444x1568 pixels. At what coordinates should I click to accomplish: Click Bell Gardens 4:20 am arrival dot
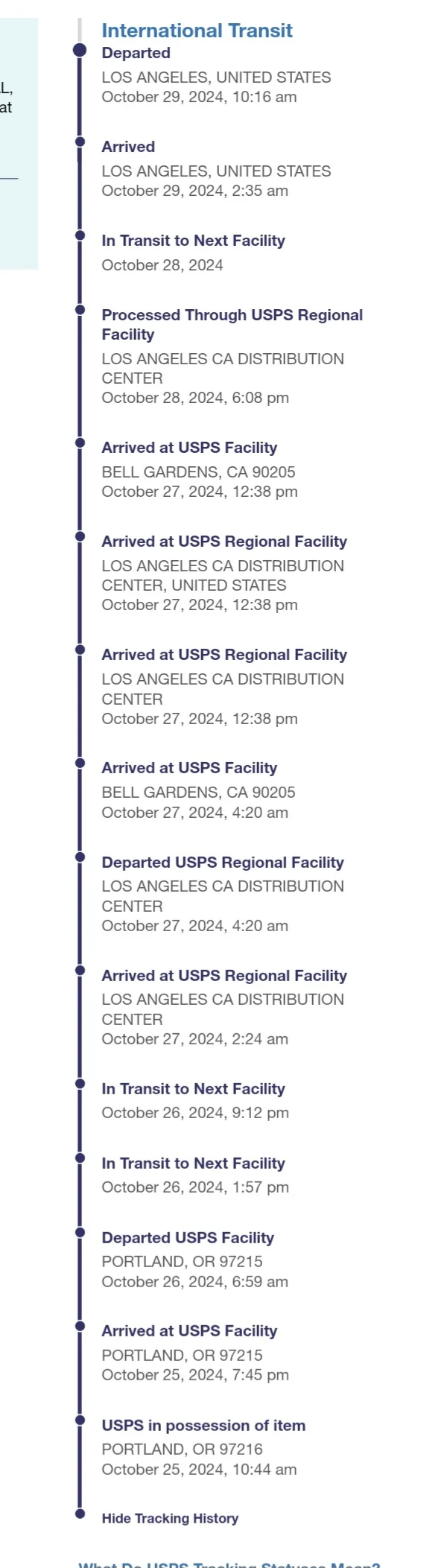[80, 762]
